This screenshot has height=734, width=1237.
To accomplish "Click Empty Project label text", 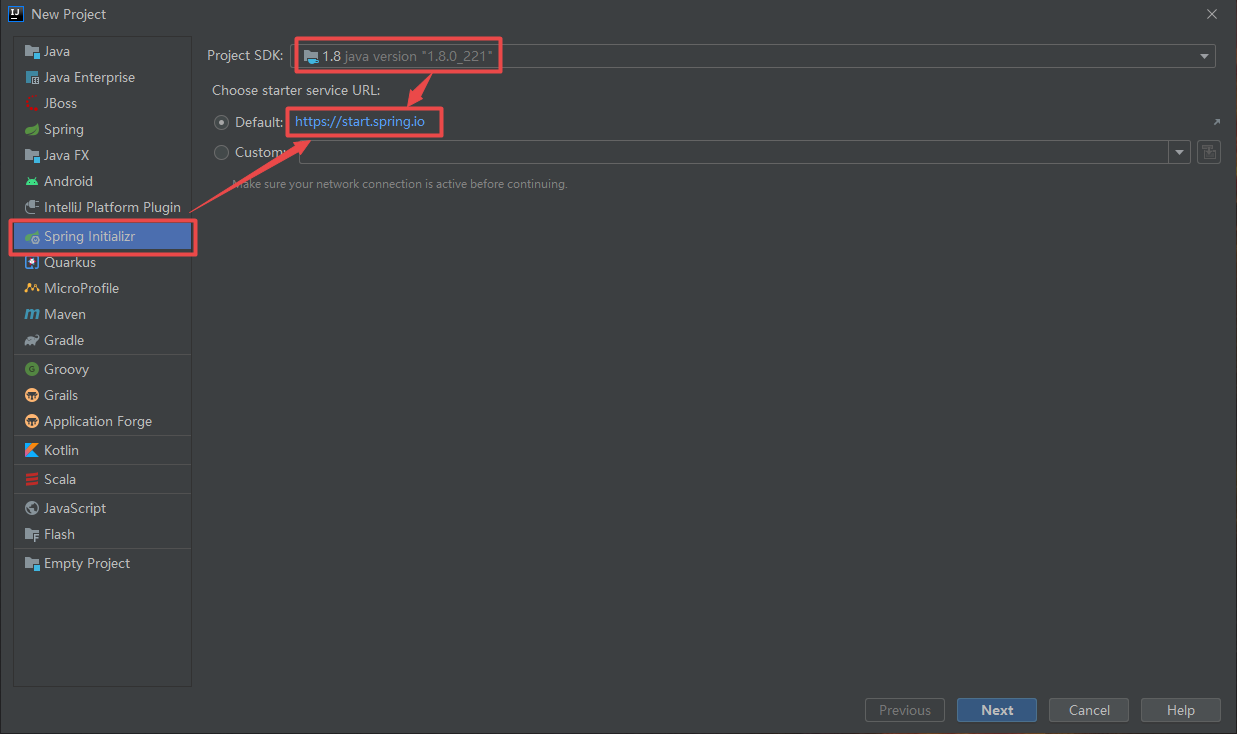I will [87, 563].
